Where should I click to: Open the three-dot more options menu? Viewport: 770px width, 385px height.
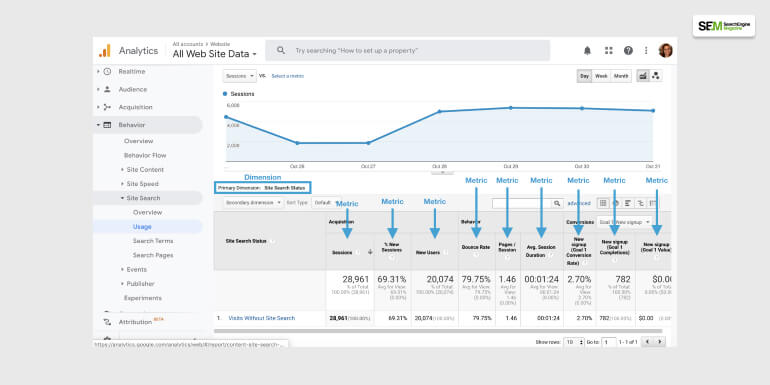pos(646,51)
